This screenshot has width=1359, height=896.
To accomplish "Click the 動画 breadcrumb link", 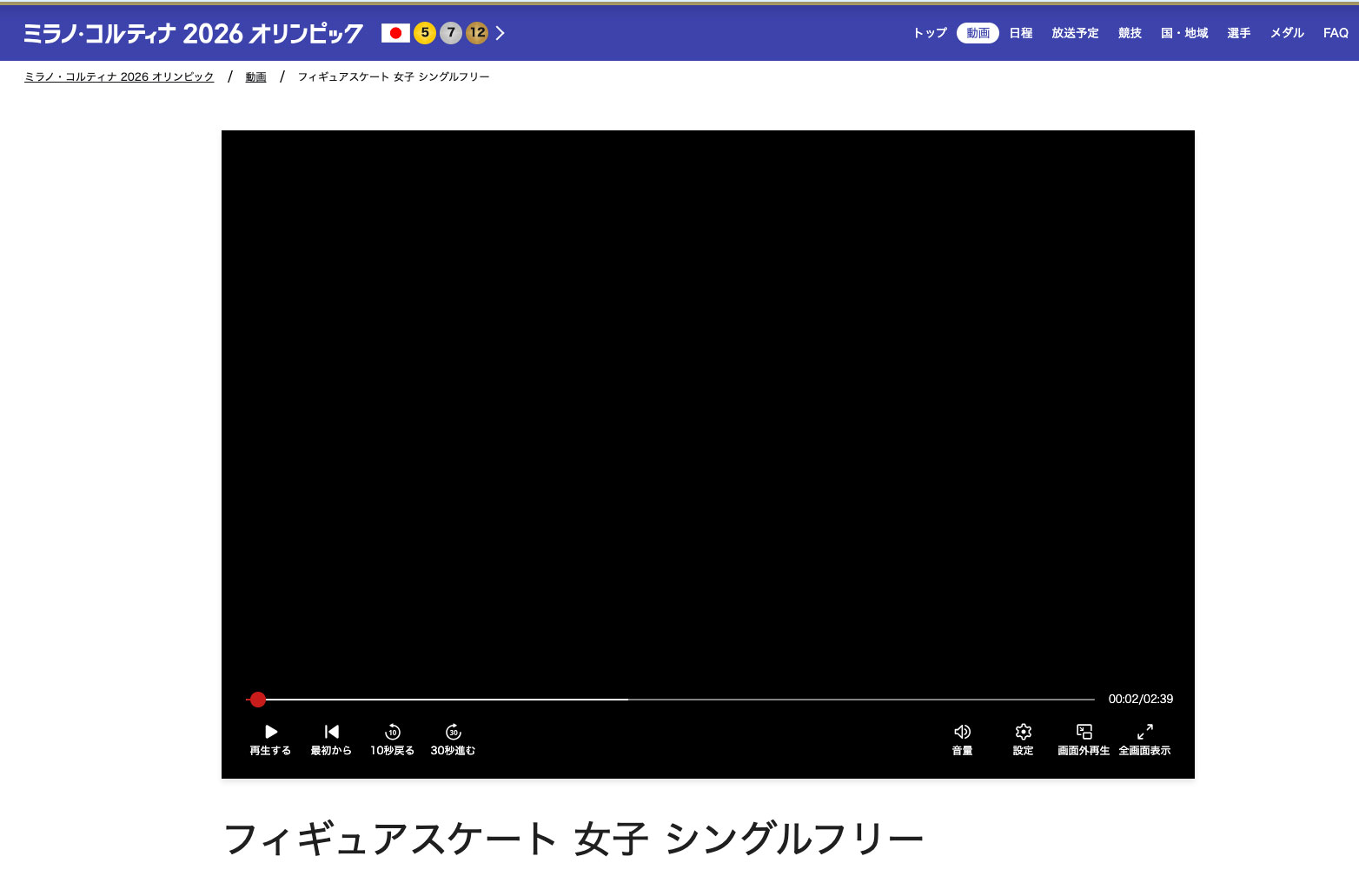I will [x=255, y=77].
